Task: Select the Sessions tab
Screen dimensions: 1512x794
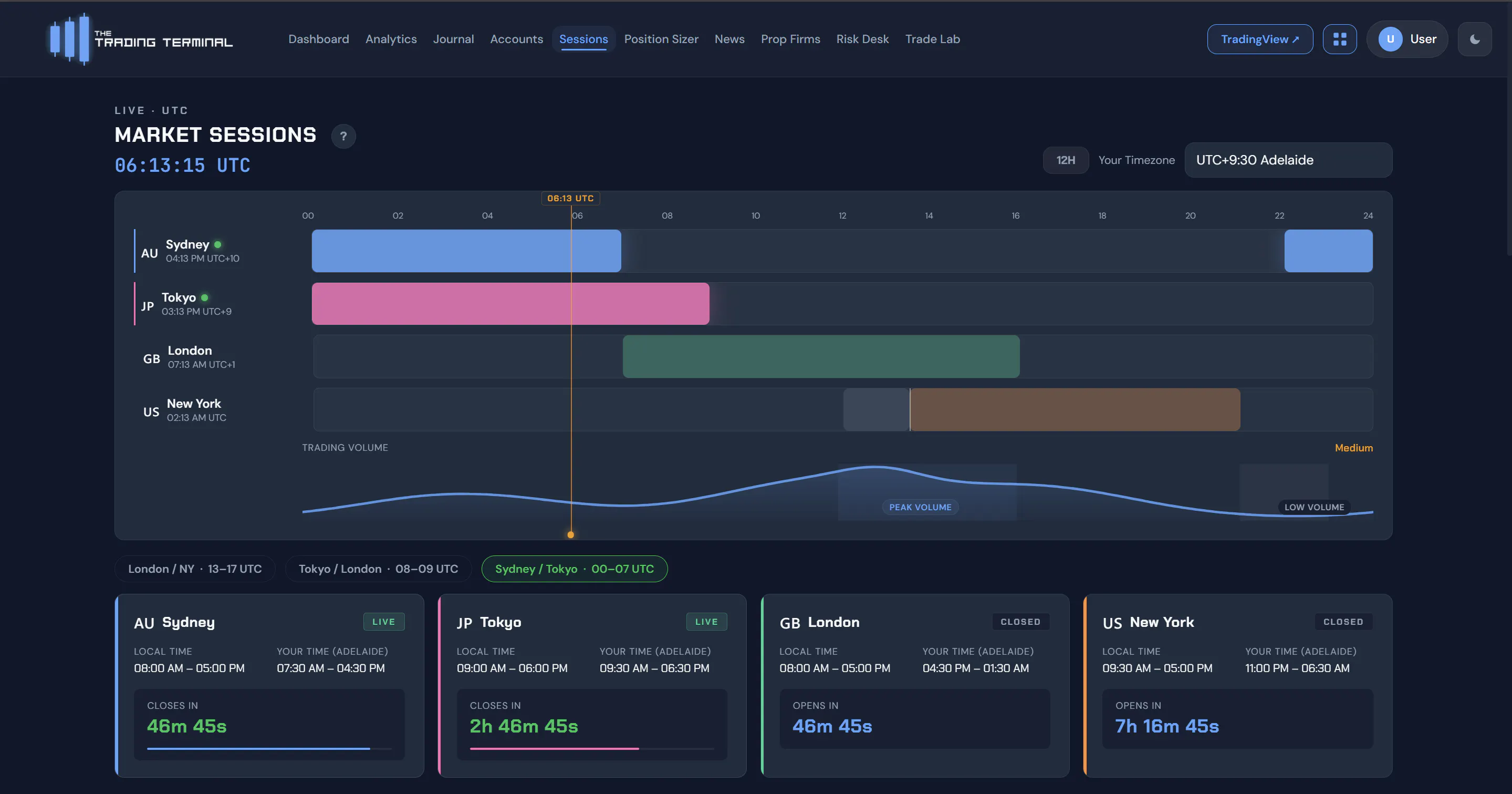Action: [583, 39]
